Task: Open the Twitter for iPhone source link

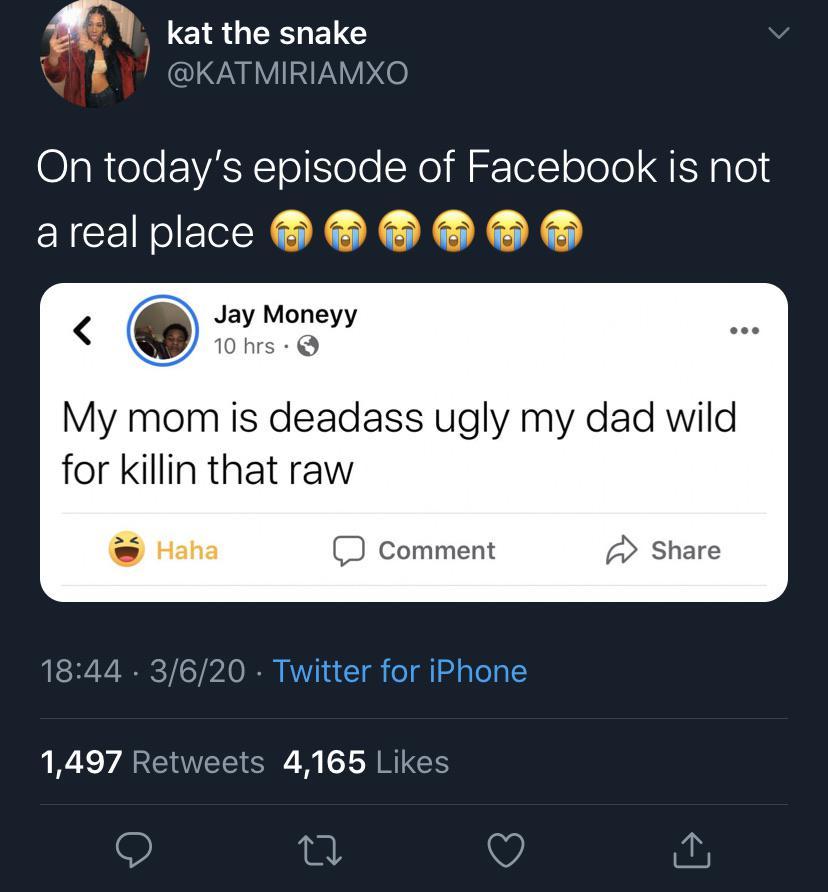Action: pos(399,671)
